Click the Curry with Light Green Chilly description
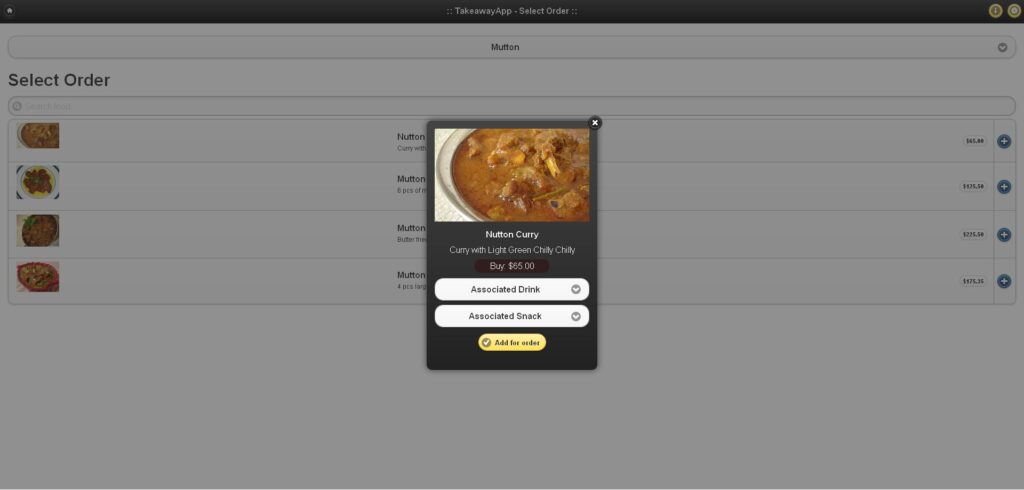 point(511,250)
